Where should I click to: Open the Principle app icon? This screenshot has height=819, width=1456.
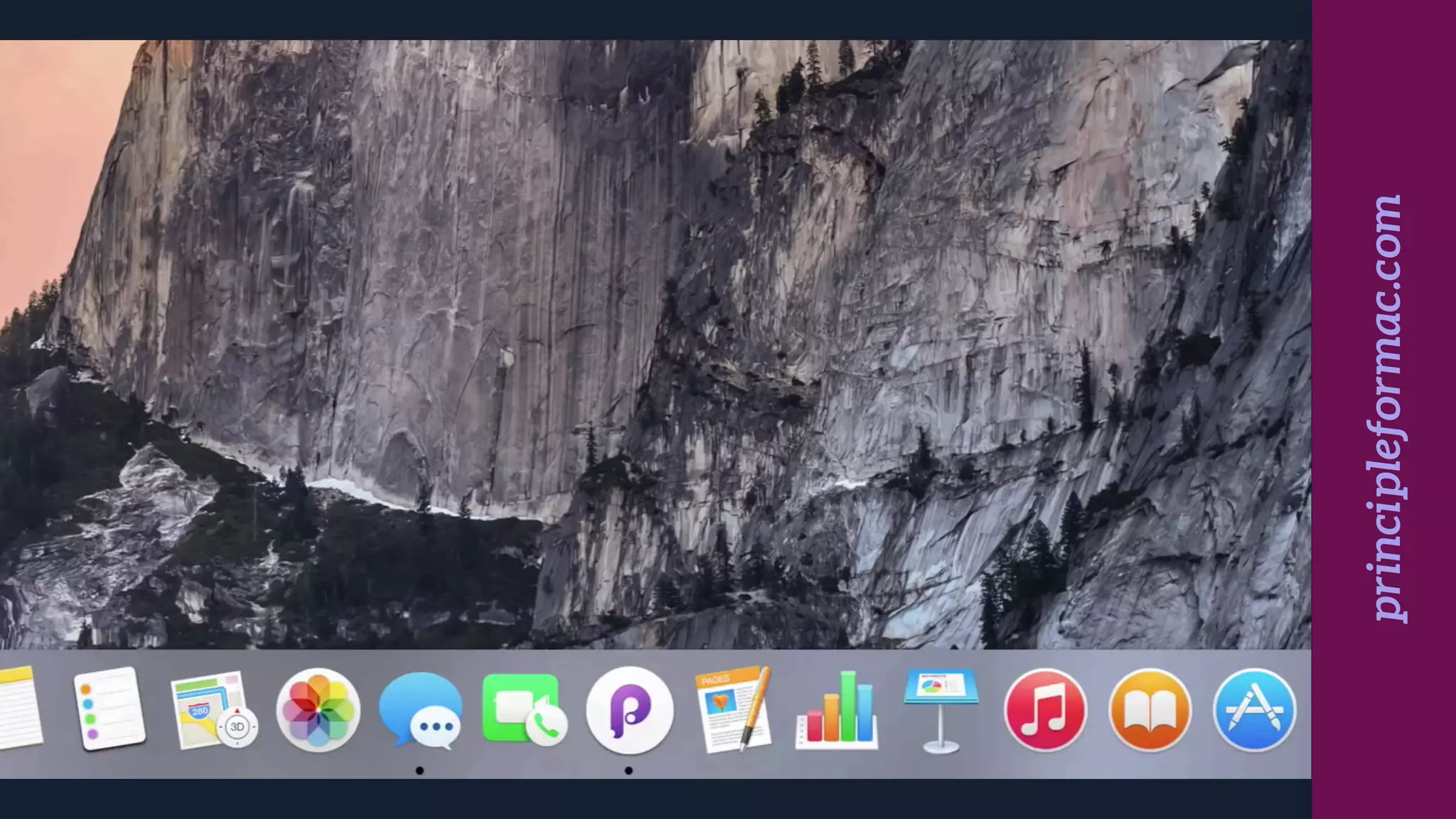tap(629, 710)
